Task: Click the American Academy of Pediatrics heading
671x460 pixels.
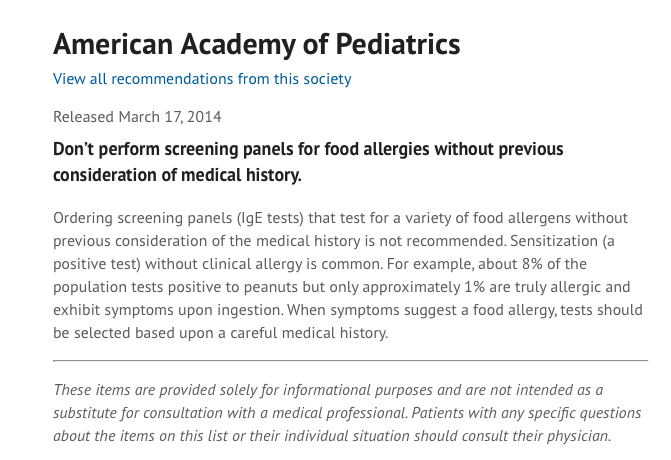Action: (257, 45)
